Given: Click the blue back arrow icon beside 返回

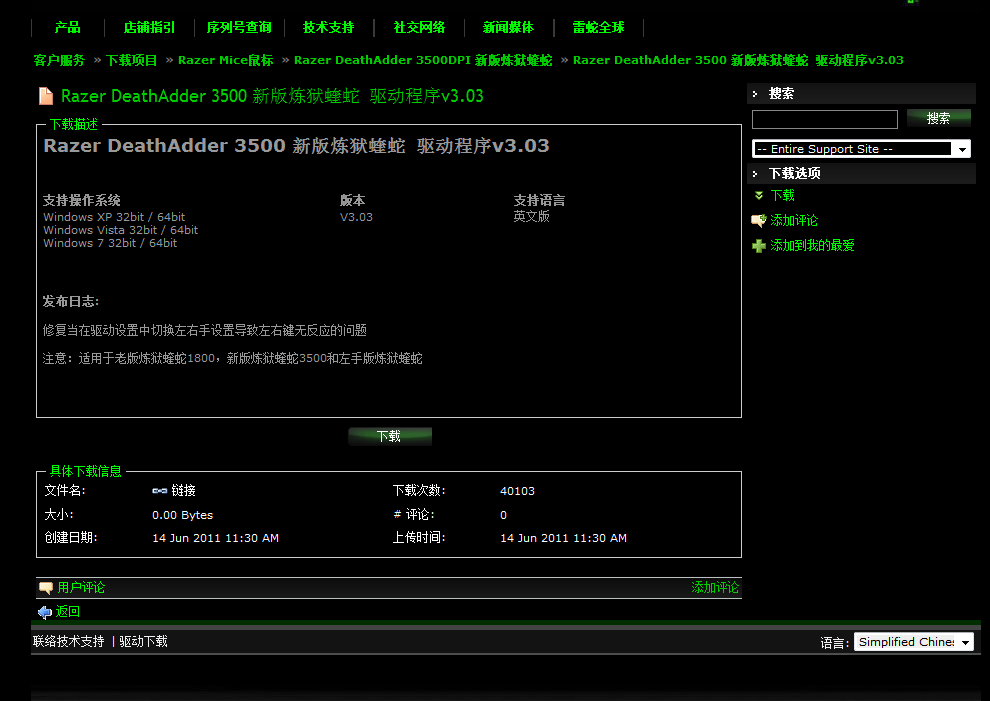Looking at the screenshot, I should (x=45, y=612).
